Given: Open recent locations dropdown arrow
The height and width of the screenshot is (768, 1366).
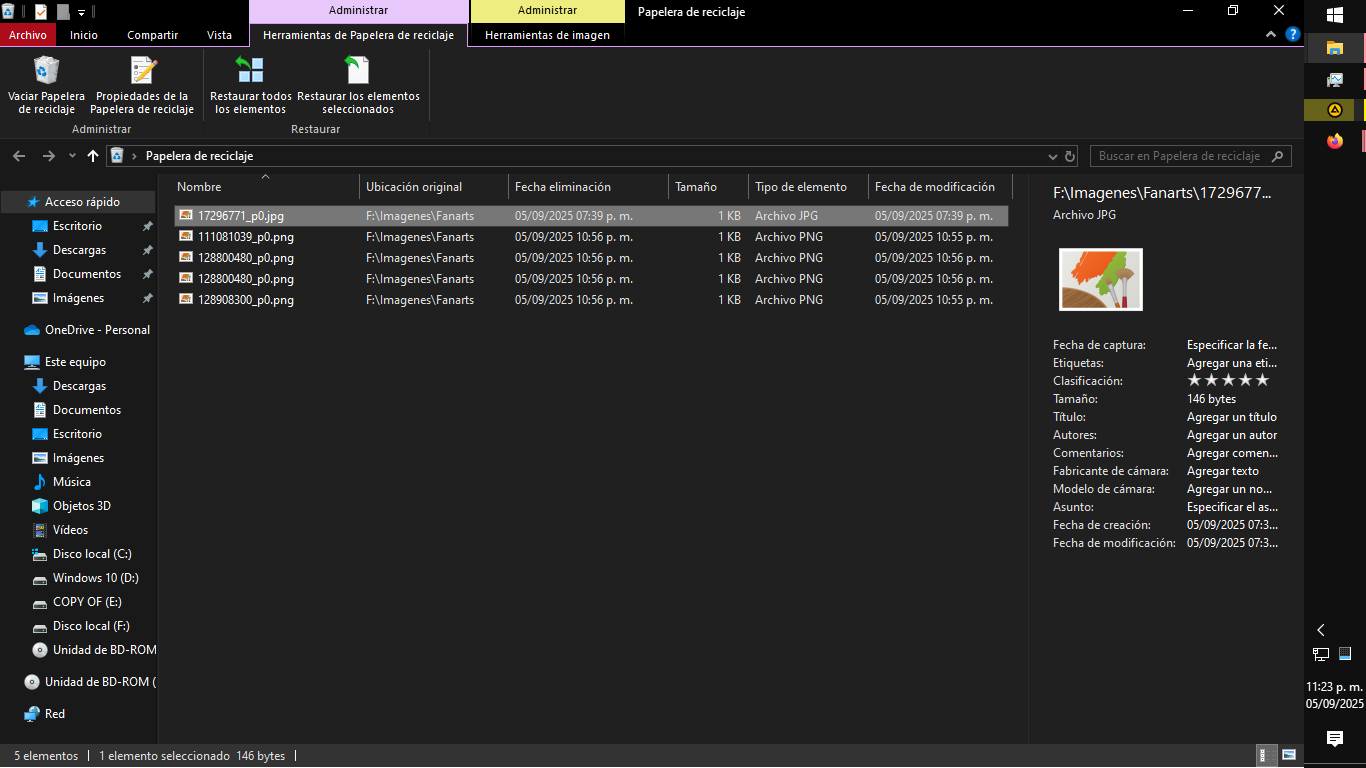Looking at the screenshot, I should (72, 156).
